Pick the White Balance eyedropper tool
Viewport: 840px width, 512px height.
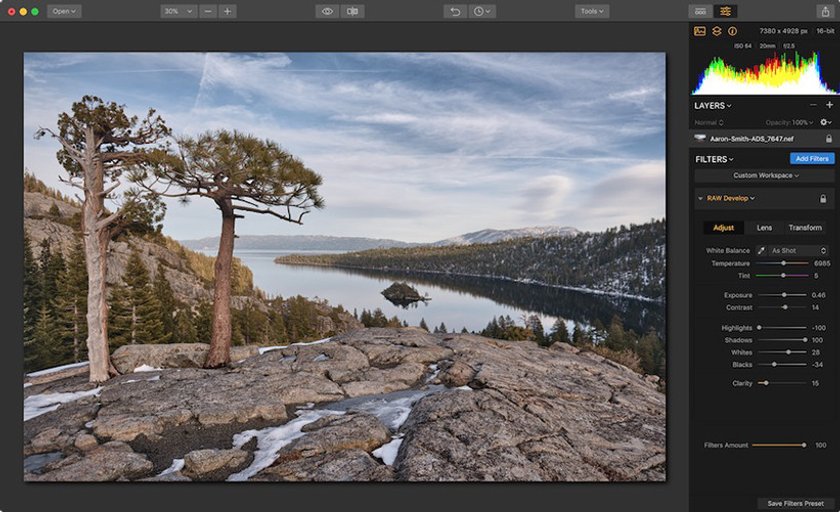761,251
